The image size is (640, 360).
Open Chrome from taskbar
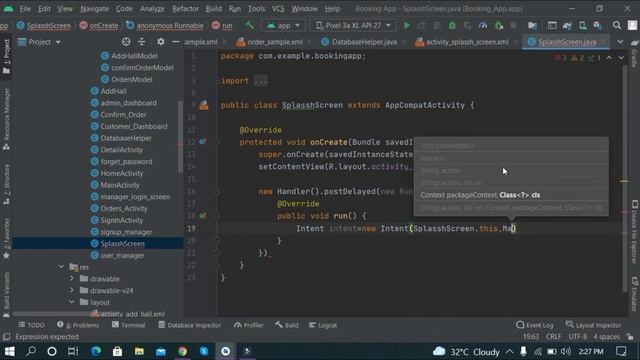coord(182,351)
